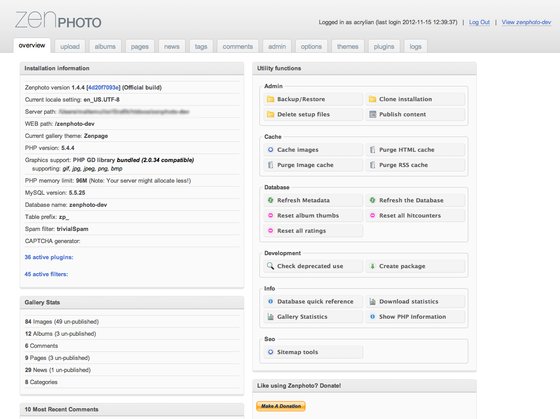
Task: Click the Publish content icon
Action: [372, 114]
